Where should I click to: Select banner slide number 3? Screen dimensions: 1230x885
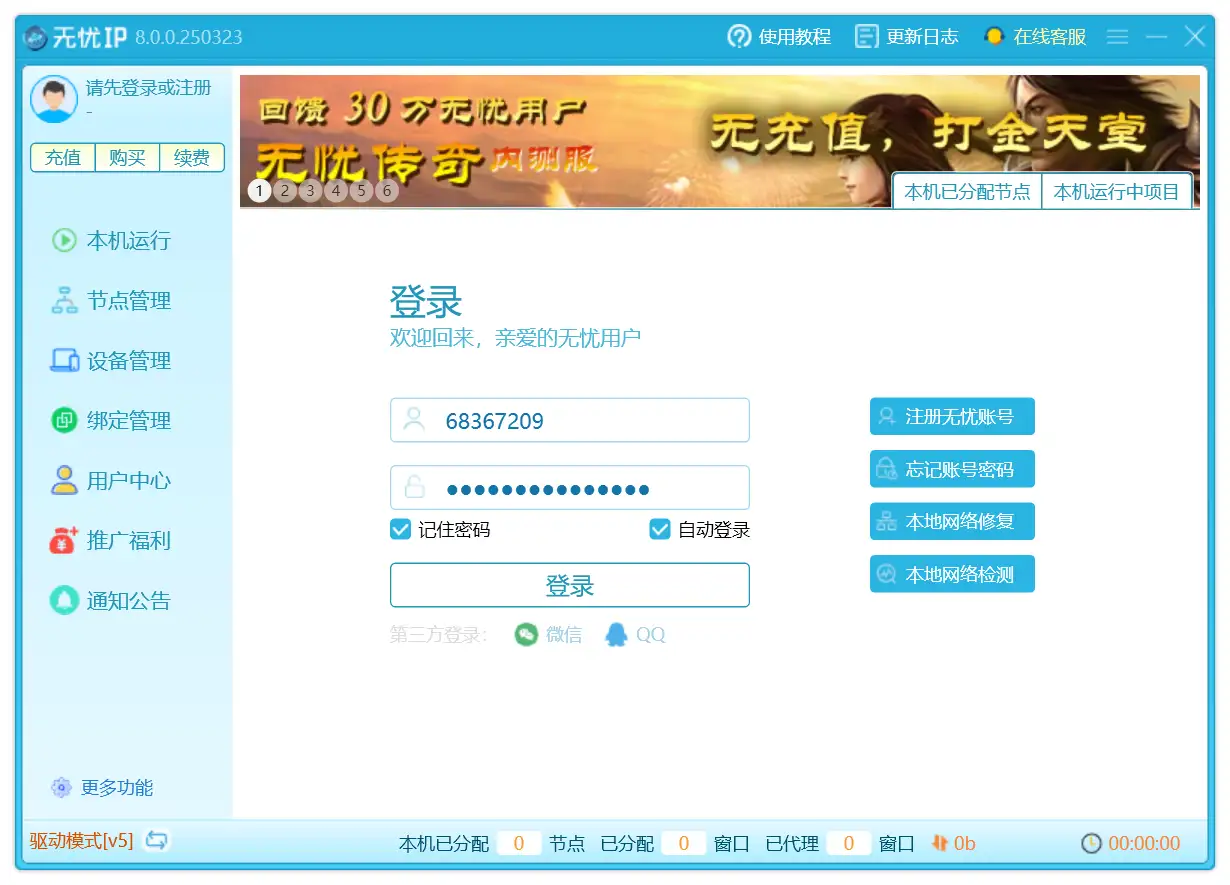[310, 190]
